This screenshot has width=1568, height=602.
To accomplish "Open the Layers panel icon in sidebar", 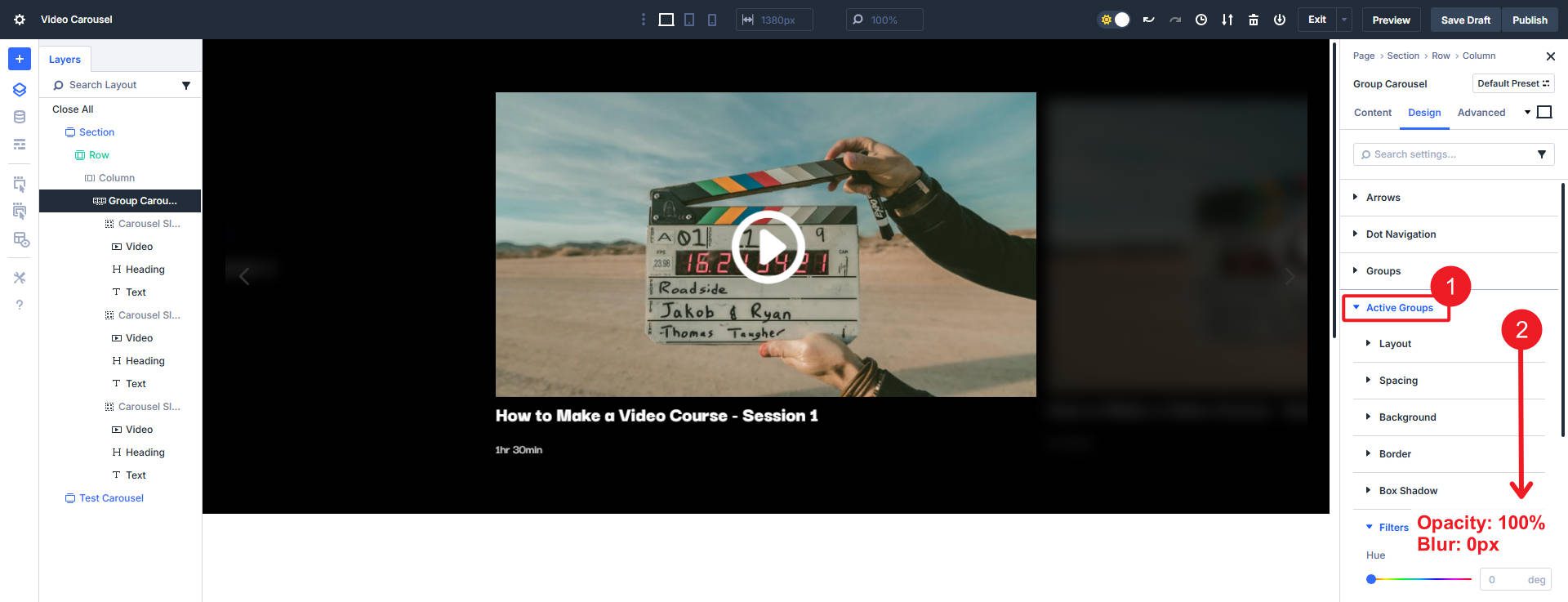I will 20,90.
